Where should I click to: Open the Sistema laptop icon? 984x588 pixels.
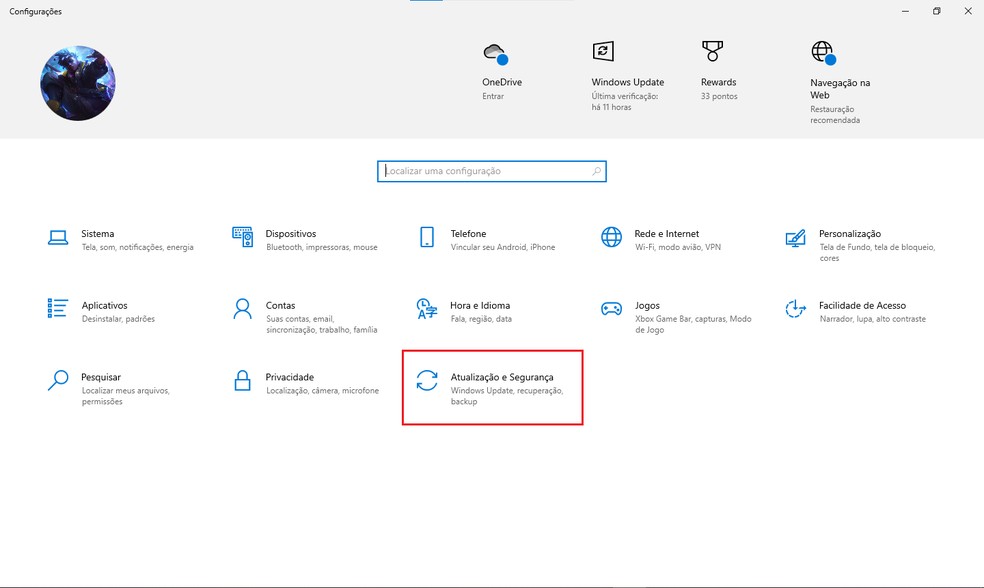[58, 237]
